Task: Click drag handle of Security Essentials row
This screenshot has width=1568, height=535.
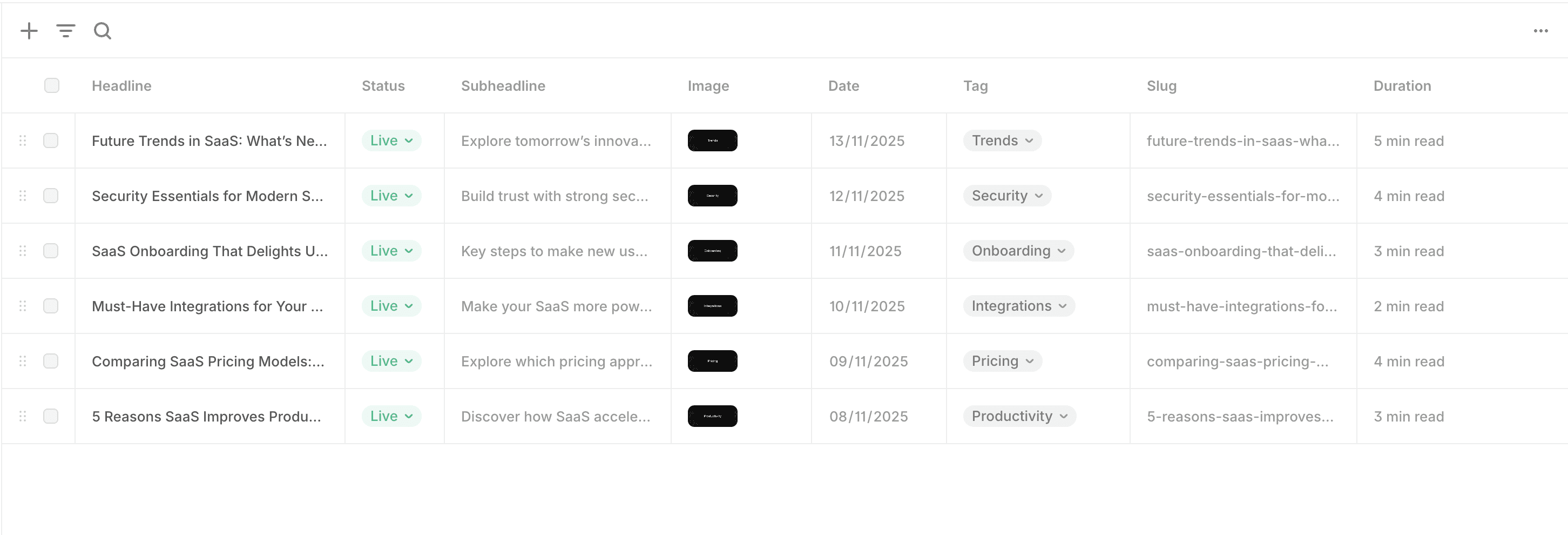Action: 23,196
